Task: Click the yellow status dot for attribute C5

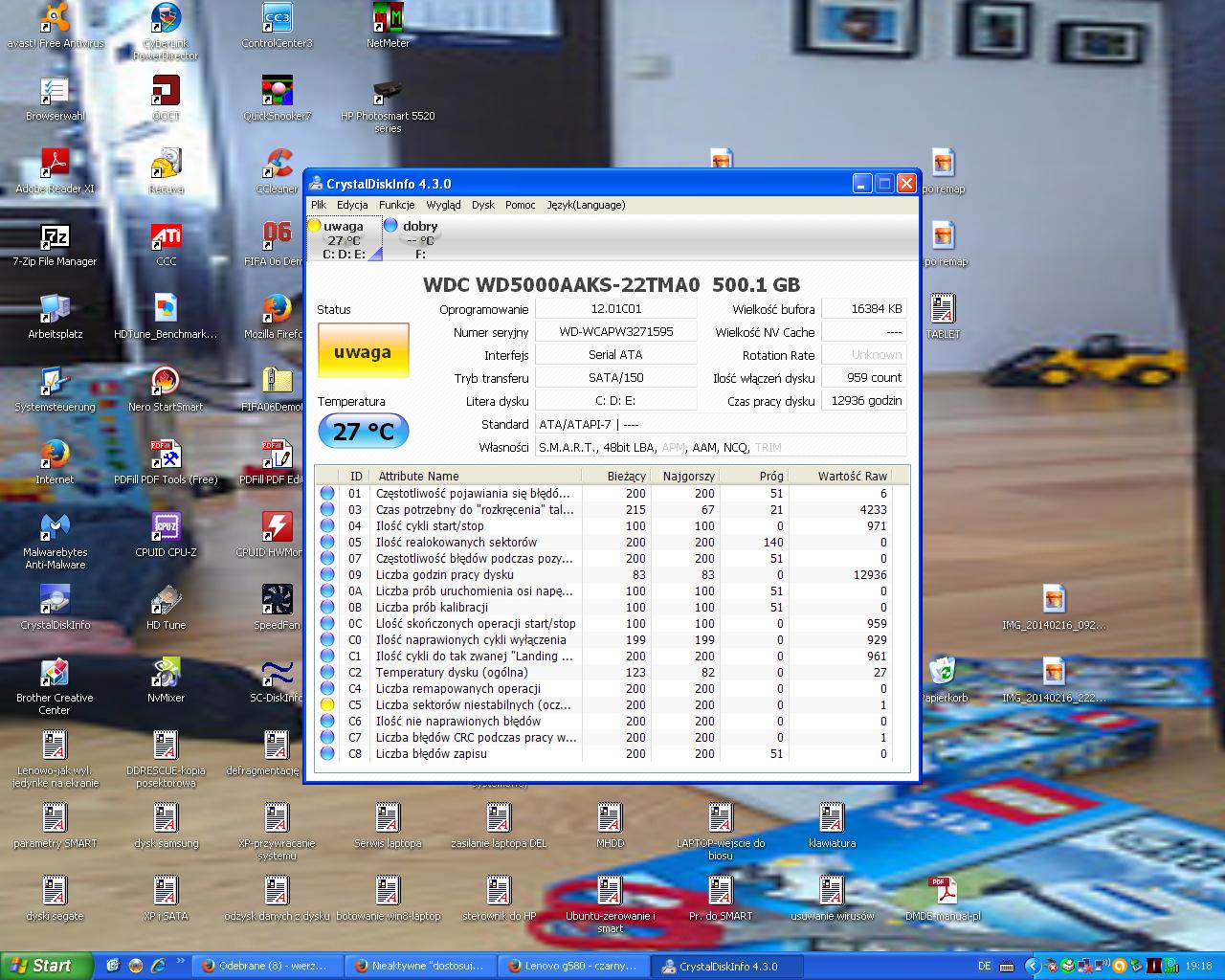Action: click(x=327, y=704)
